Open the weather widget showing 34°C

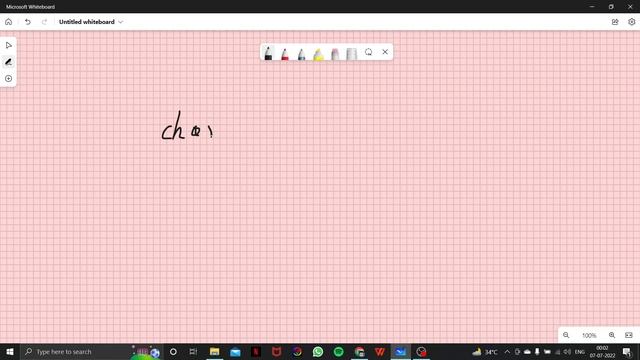[485, 351]
